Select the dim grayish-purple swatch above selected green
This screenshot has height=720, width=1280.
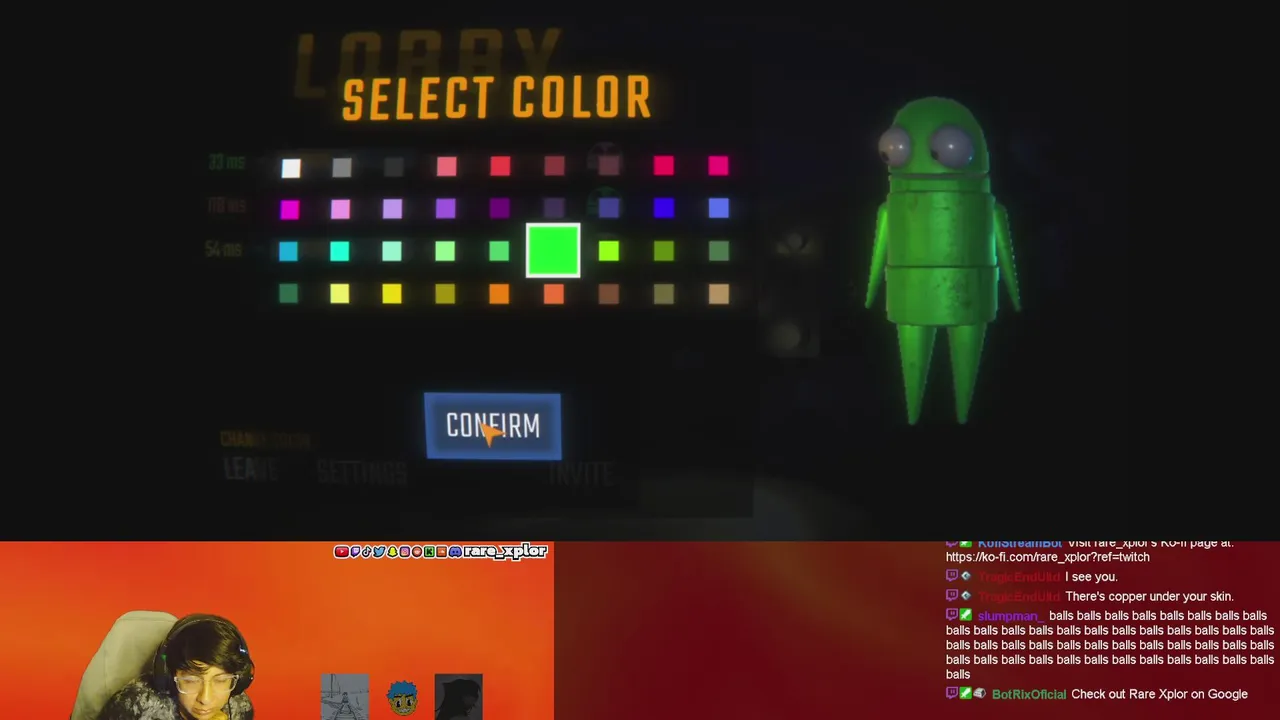[x=554, y=208]
